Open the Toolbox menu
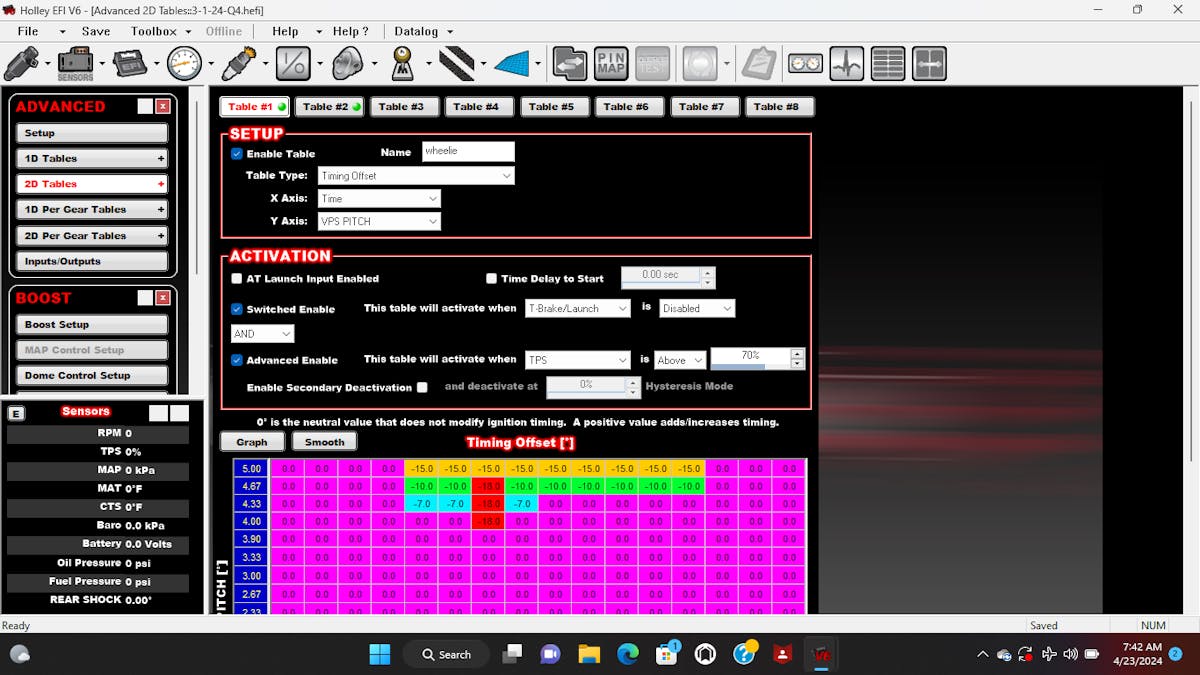The width and height of the screenshot is (1200, 675). pos(153,31)
